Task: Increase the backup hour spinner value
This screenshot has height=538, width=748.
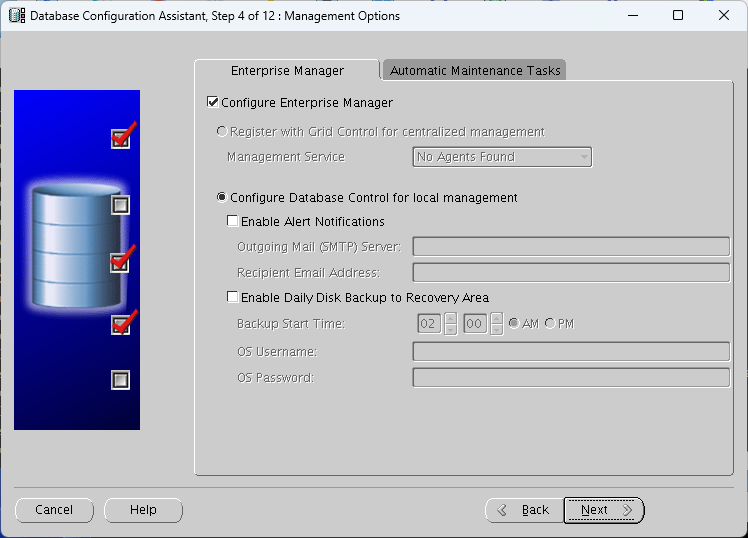Action: (450, 318)
